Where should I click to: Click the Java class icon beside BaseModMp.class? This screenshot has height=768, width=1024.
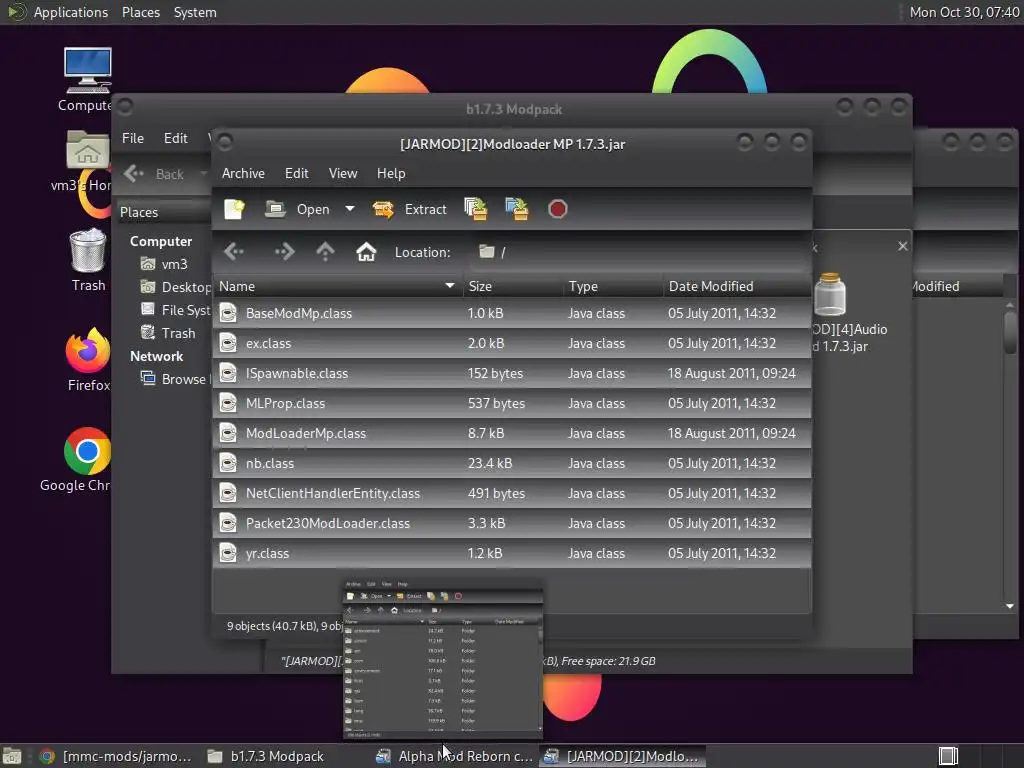click(x=228, y=313)
